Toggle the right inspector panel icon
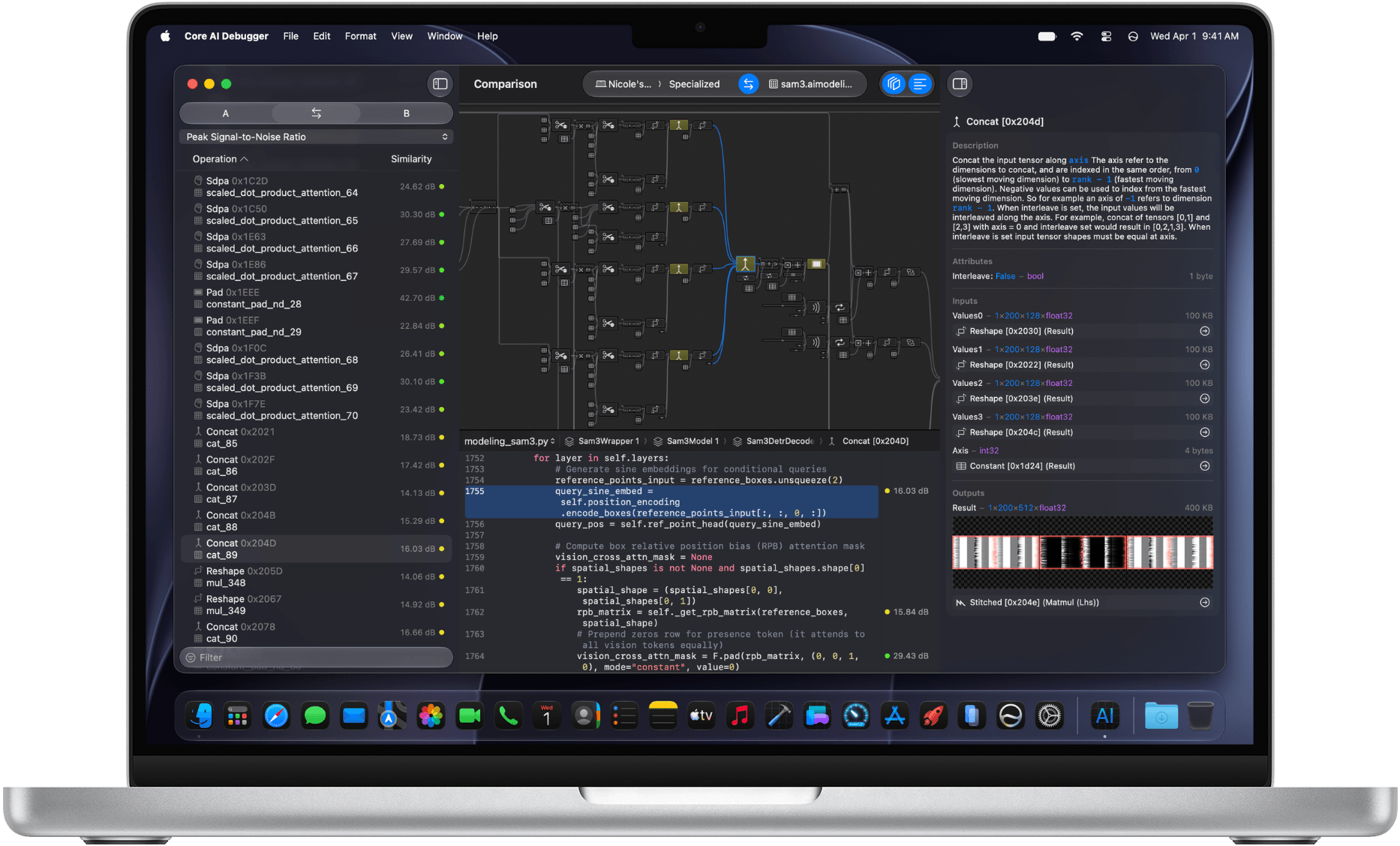The height and width of the screenshot is (846, 1400). point(960,84)
